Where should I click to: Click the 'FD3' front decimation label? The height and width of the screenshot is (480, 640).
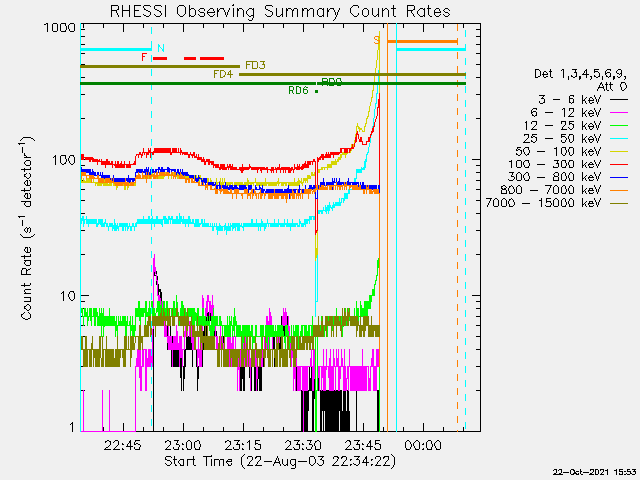(x=256, y=65)
